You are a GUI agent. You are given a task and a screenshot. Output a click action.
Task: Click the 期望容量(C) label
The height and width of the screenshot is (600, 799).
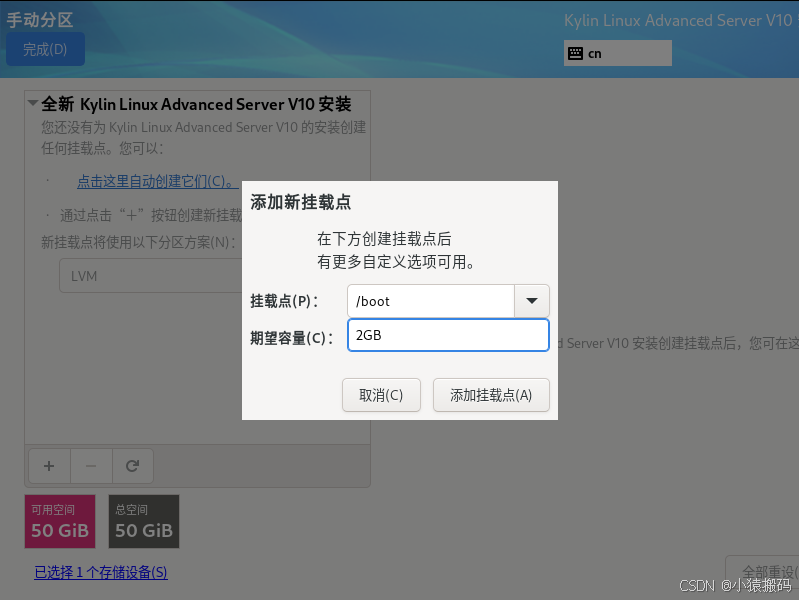coord(291,337)
